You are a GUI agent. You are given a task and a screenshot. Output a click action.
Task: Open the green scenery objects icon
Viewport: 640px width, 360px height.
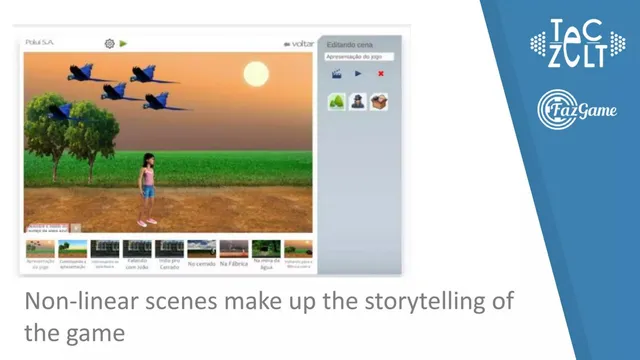pyautogui.click(x=337, y=102)
